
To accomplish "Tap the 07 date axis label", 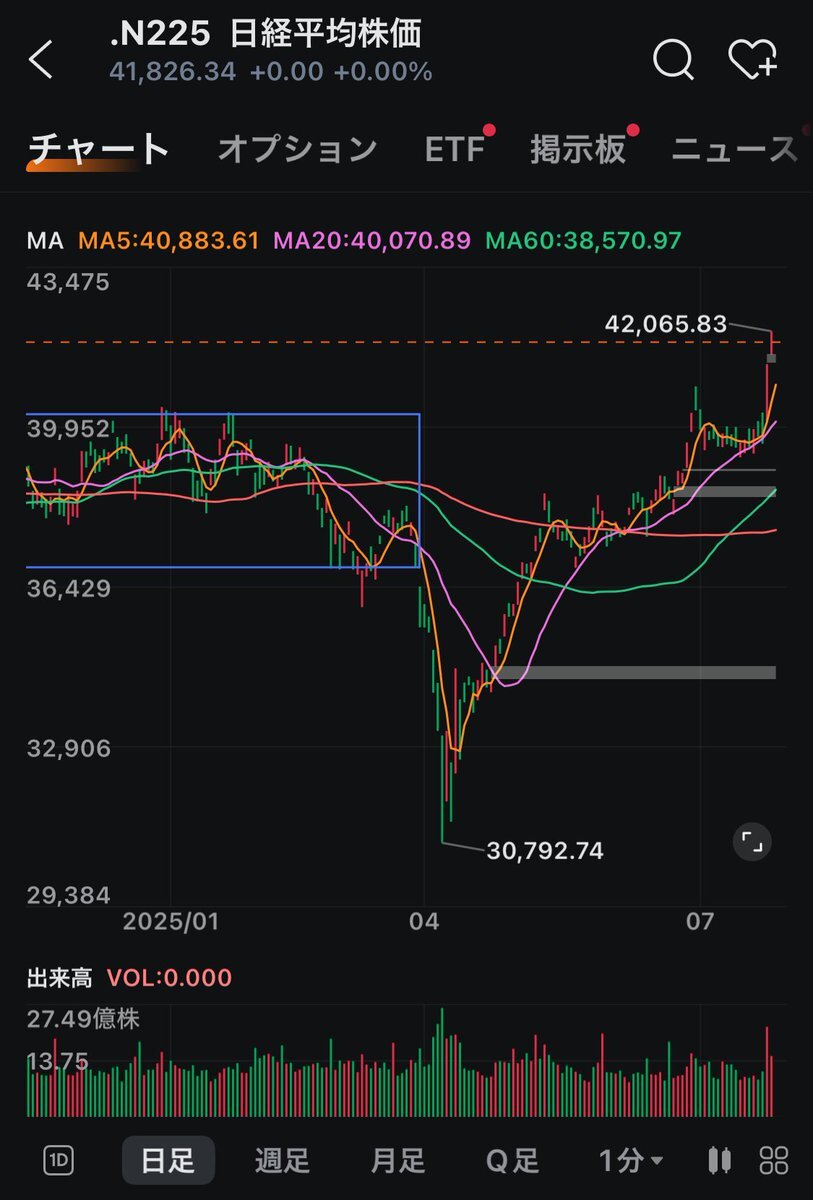I will tap(701, 920).
